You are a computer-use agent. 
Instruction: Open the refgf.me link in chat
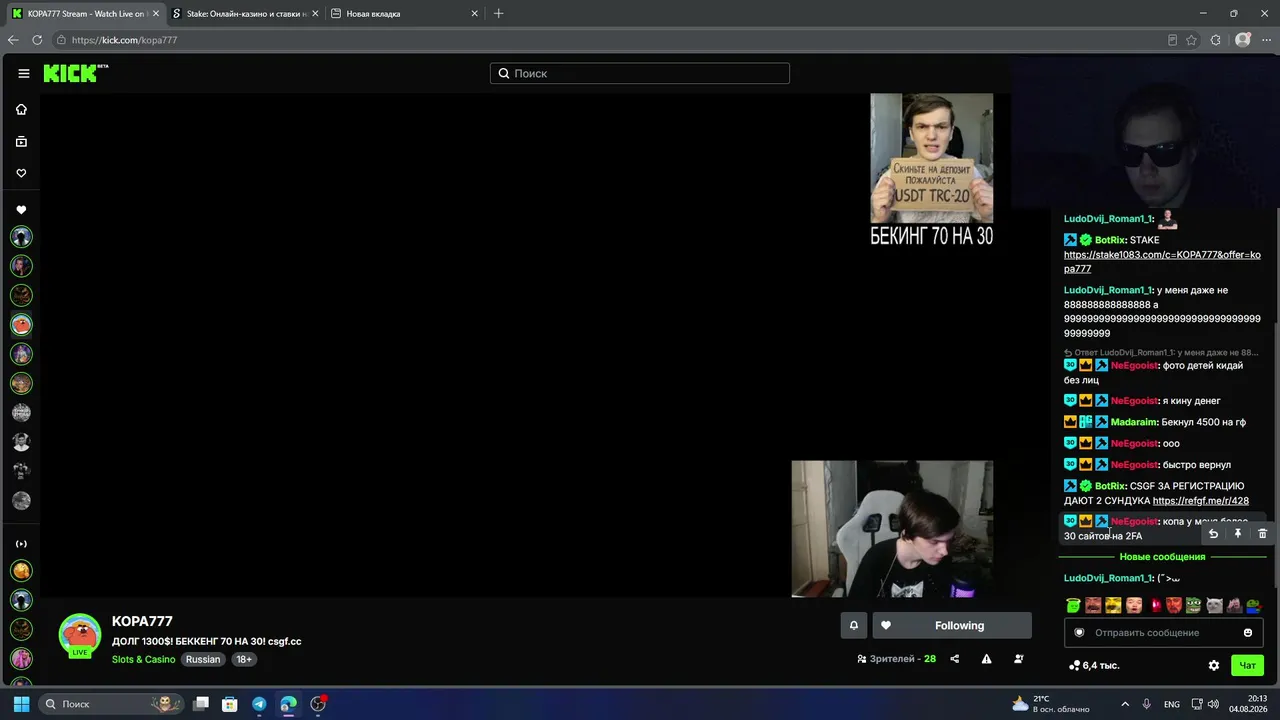tap(1201, 501)
